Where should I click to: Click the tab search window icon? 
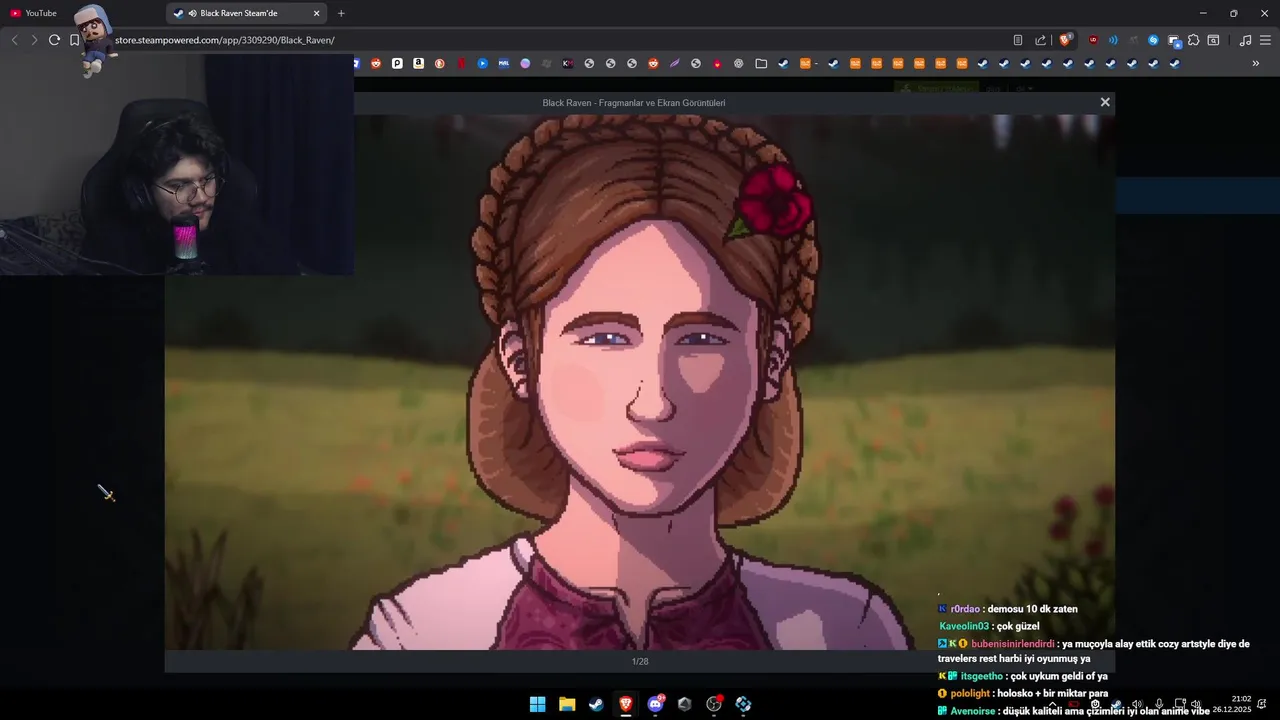(x=1213, y=40)
